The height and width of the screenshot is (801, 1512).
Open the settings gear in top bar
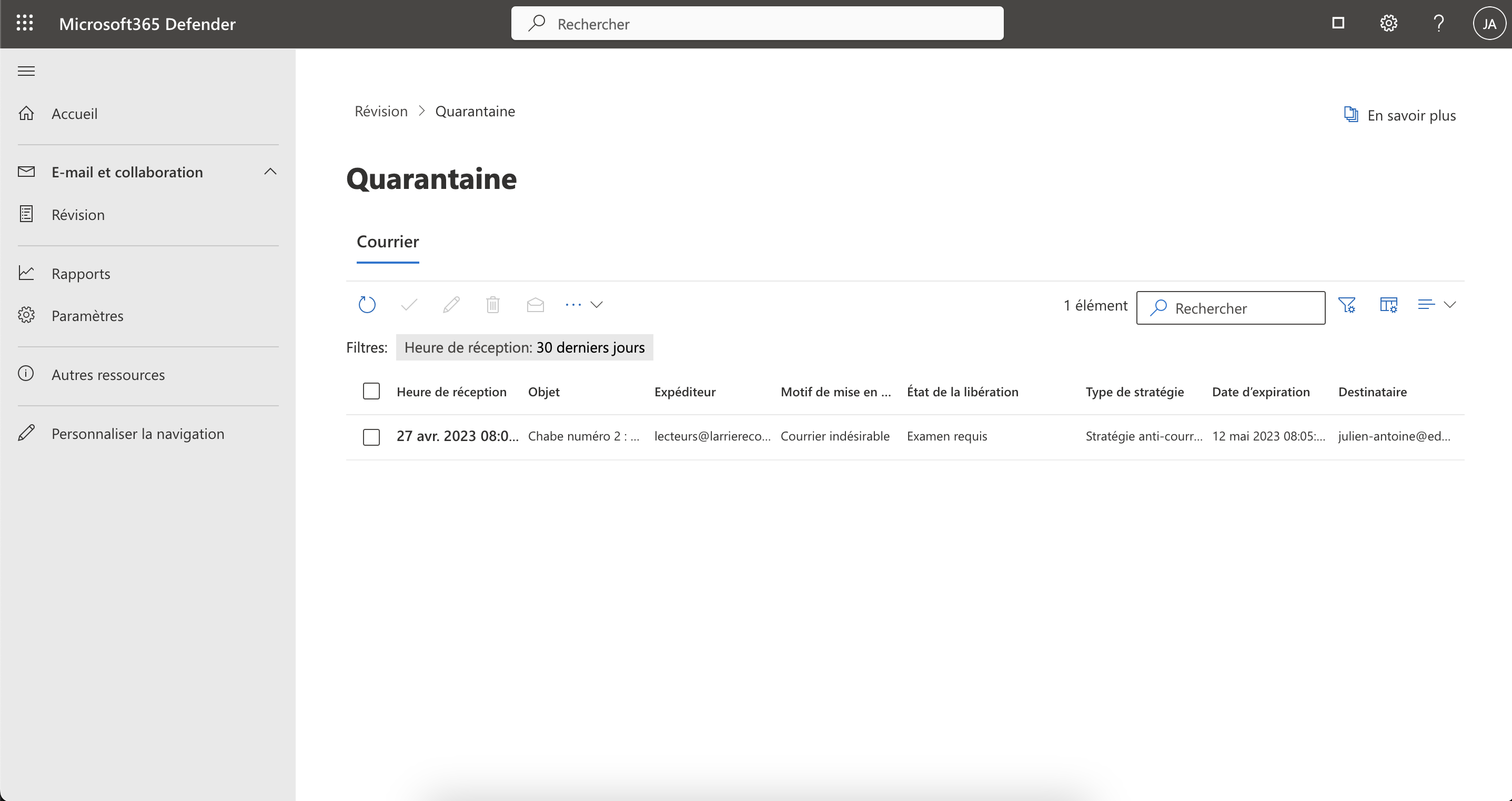click(x=1389, y=24)
